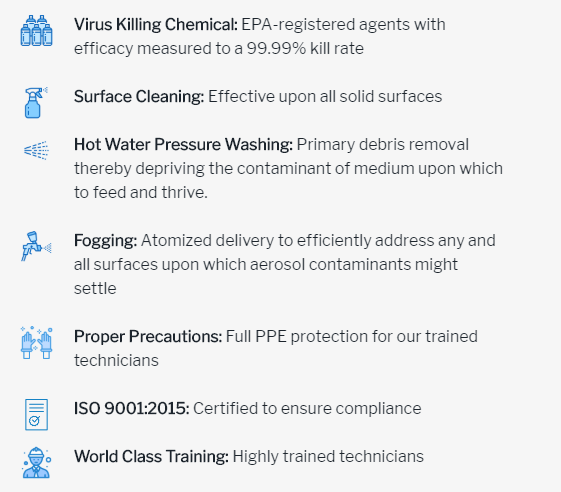Click the spray bottle surface cleaning icon

(36, 103)
